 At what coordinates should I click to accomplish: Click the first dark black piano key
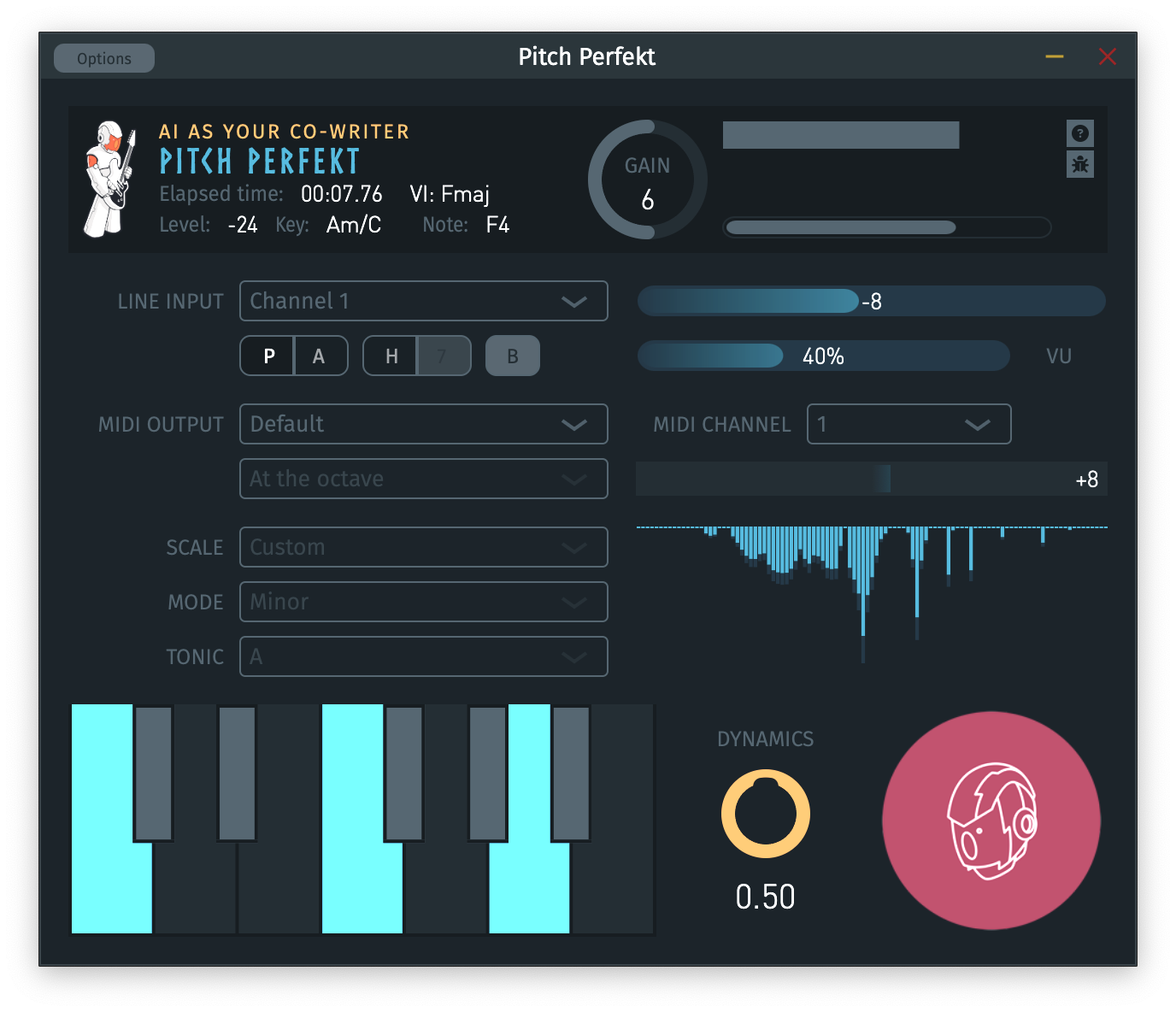154,772
